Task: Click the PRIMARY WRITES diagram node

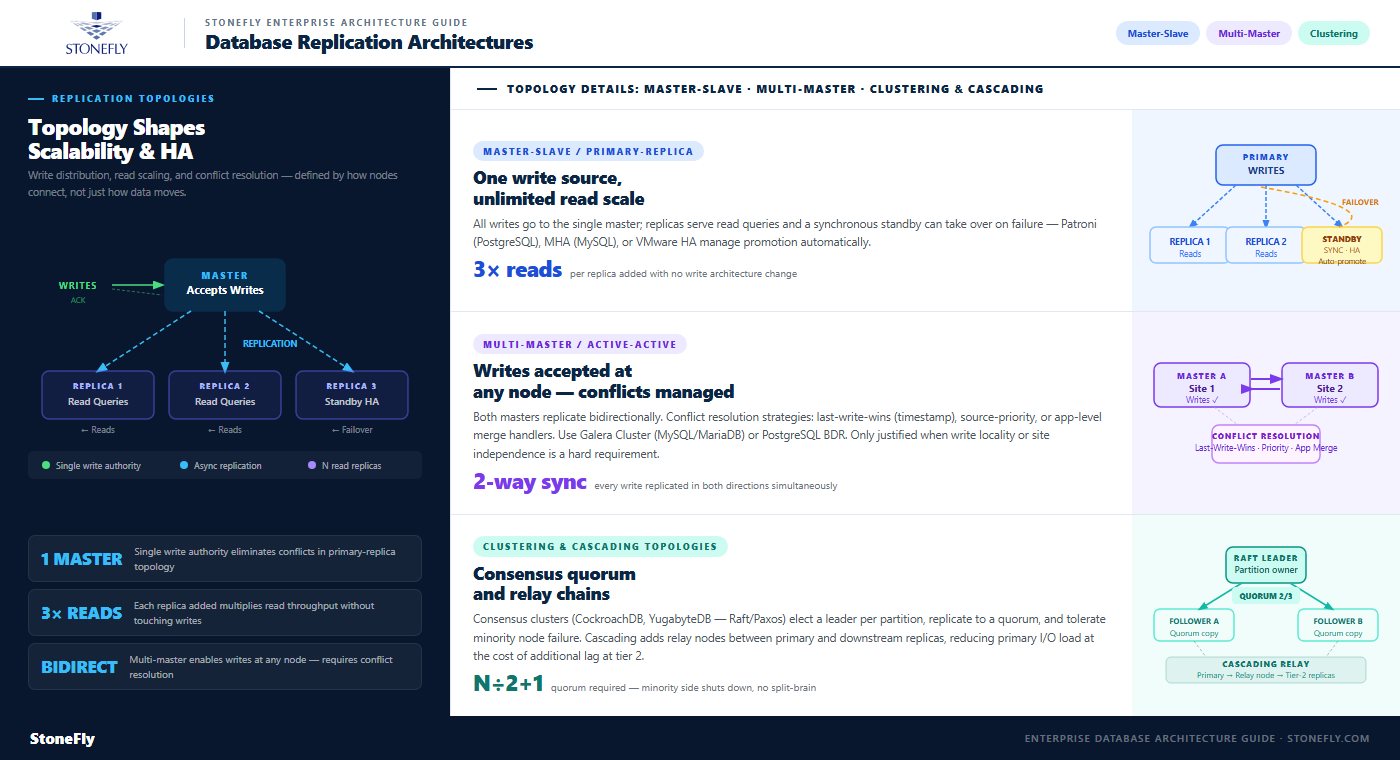Action: coord(1266,164)
